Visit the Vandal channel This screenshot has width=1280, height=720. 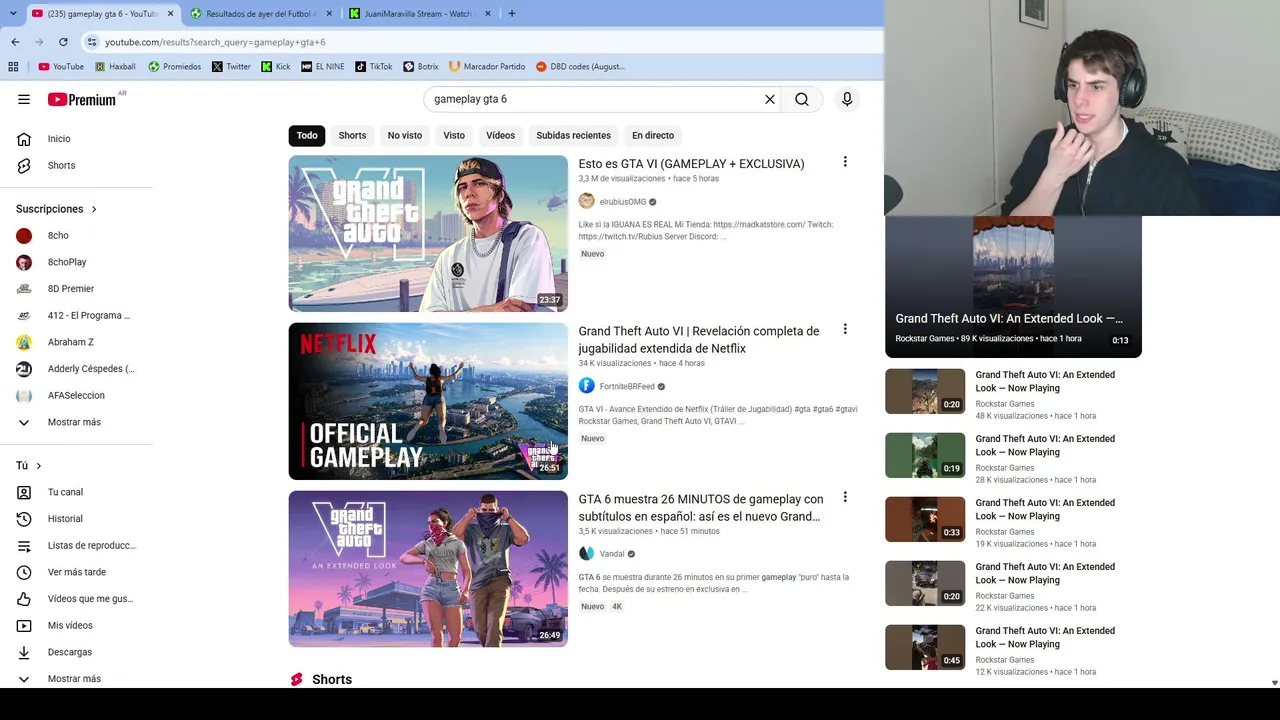(611, 554)
